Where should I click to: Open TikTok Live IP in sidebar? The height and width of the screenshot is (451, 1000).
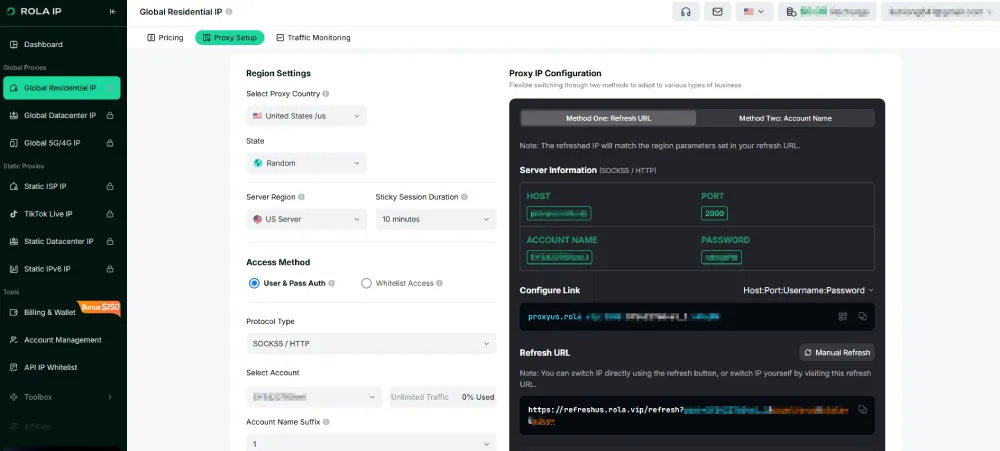coord(61,214)
